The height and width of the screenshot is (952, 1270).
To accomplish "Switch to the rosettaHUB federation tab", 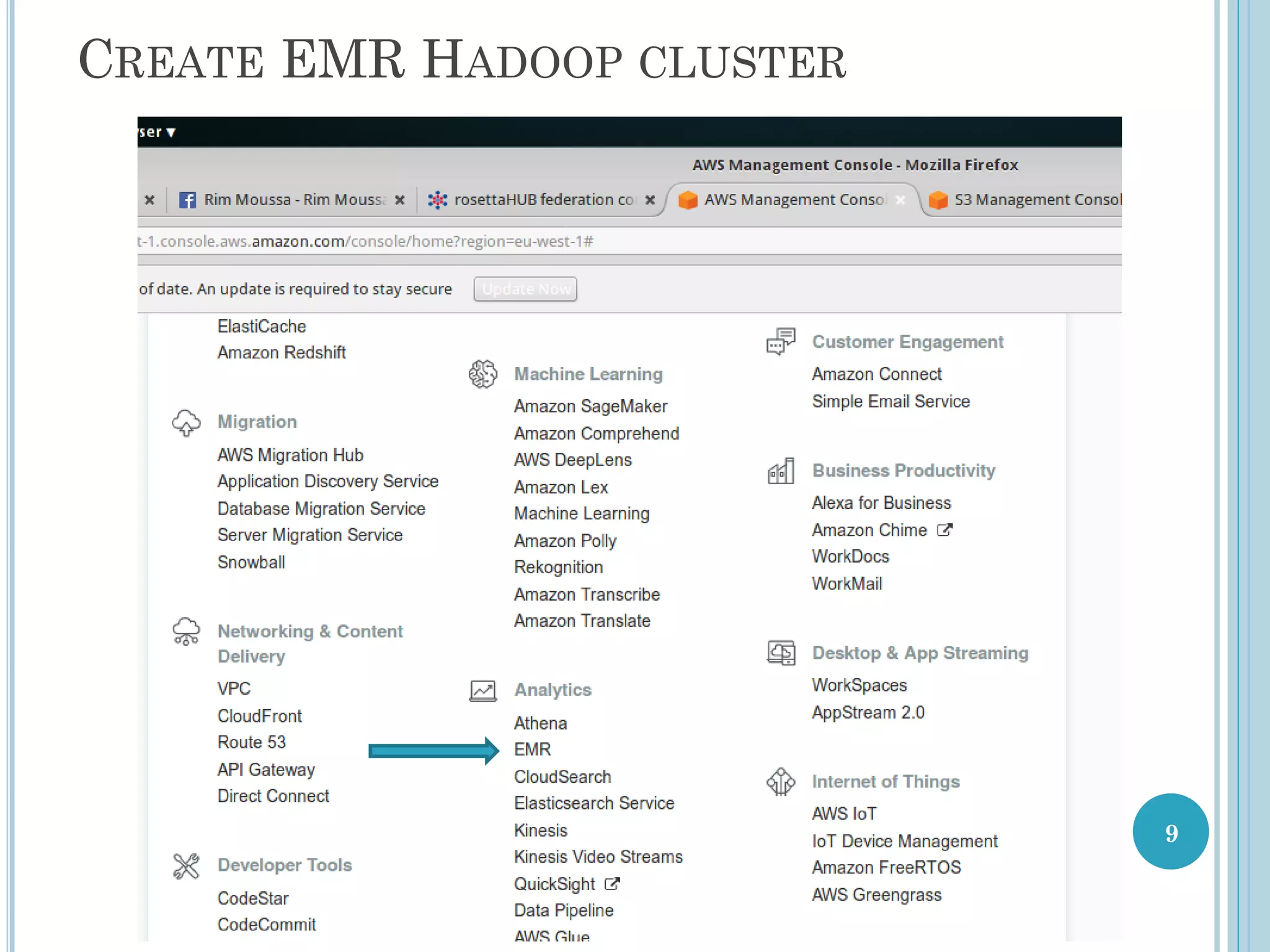I will click(542, 200).
